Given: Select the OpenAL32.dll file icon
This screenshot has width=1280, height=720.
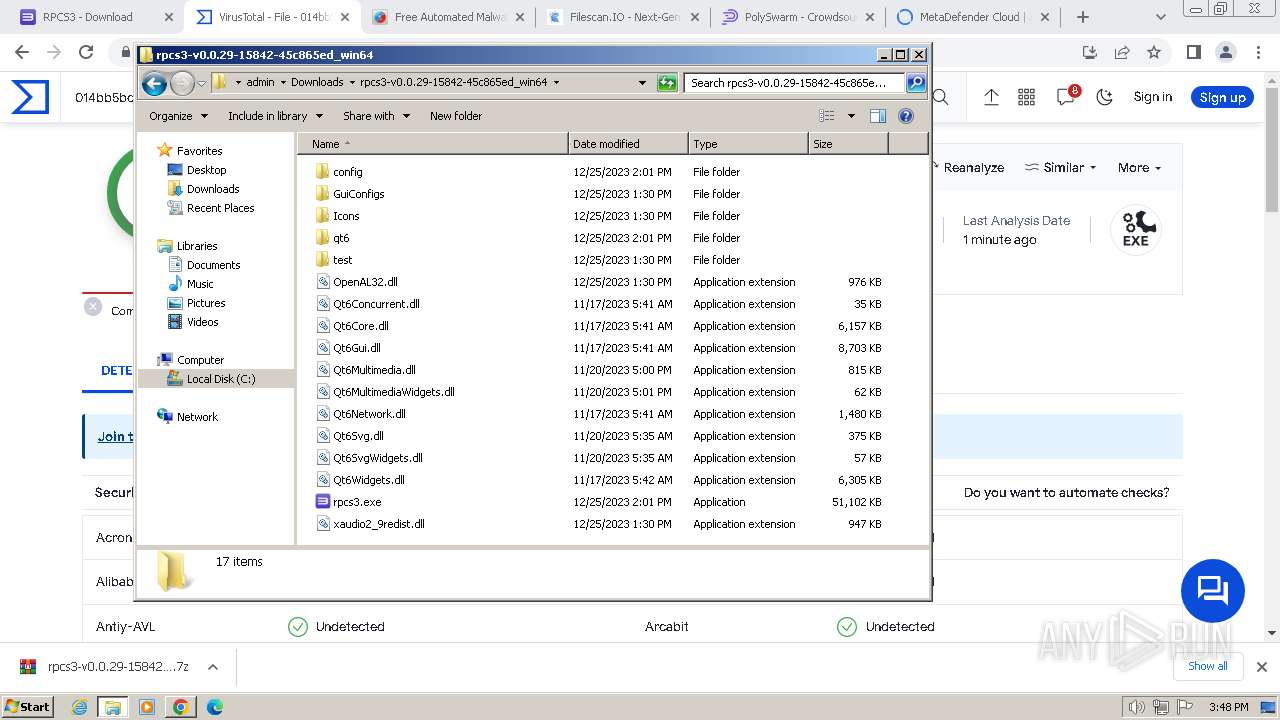Looking at the screenshot, I should pyautogui.click(x=323, y=282).
